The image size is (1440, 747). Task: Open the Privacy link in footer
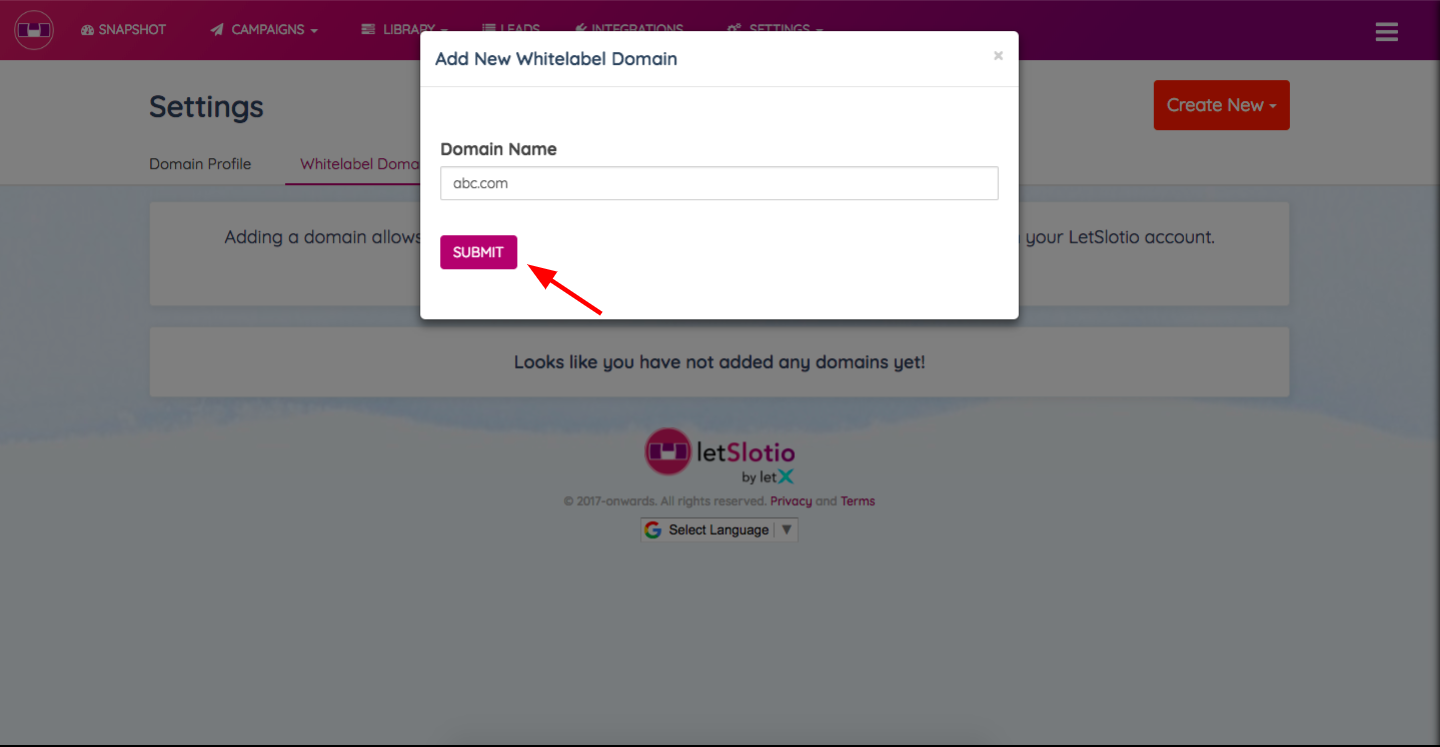point(791,501)
